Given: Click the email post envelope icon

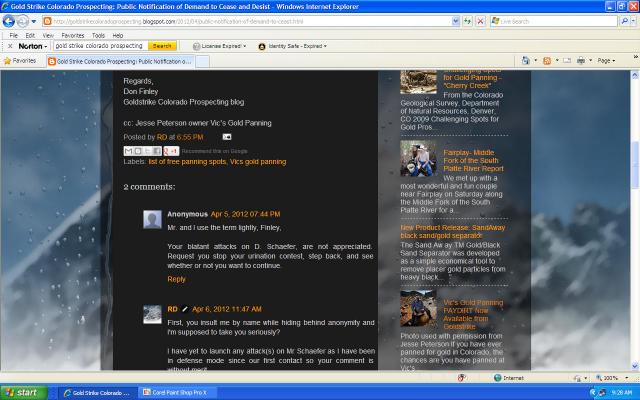Looking at the screenshot, I should (227, 137).
